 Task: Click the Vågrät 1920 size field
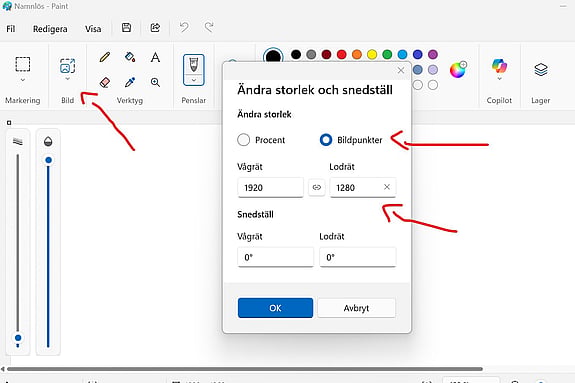click(x=271, y=187)
